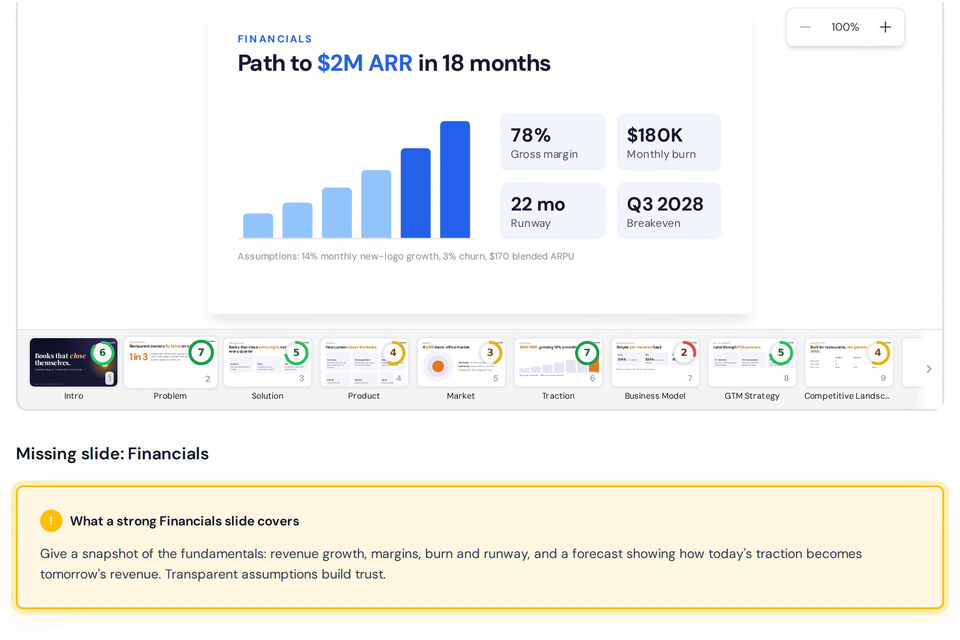
Task: Click the FINANCIALS section label on slide
Action: point(275,39)
